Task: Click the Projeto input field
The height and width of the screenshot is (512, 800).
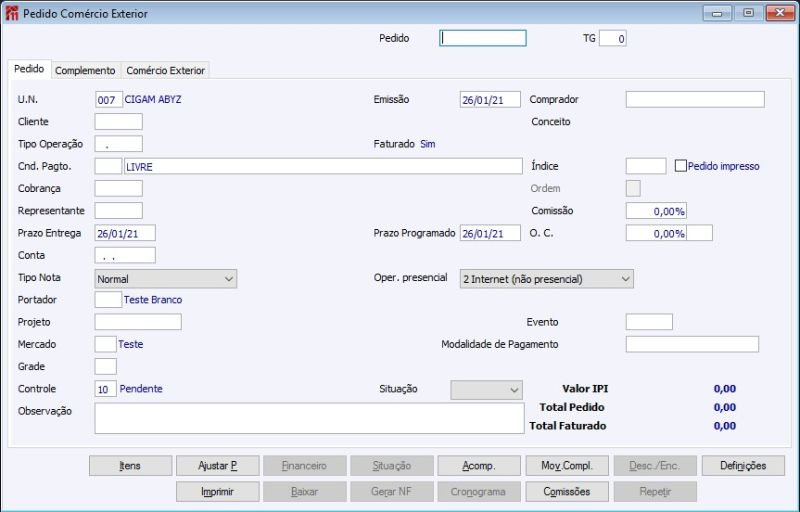Action: pyautogui.click(x=138, y=322)
